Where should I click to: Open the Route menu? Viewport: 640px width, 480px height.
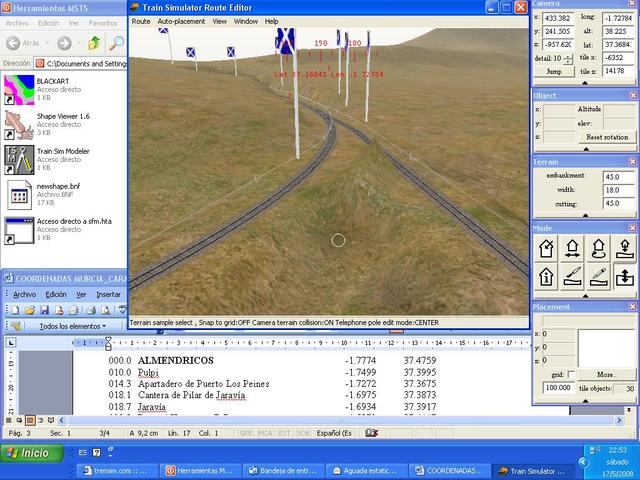pos(141,20)
